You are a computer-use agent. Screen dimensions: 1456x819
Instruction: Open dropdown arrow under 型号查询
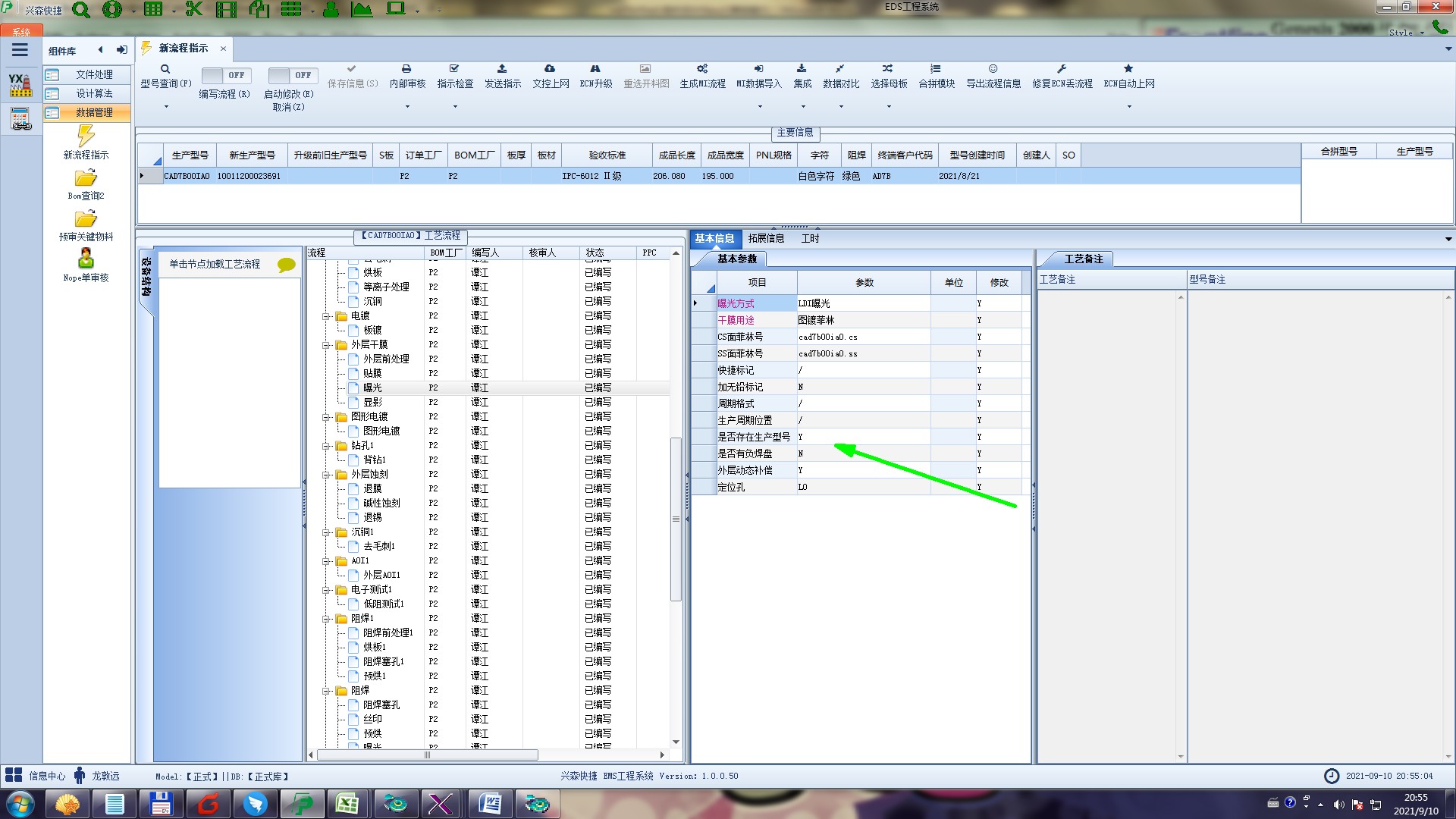click(x=166, y=107)
